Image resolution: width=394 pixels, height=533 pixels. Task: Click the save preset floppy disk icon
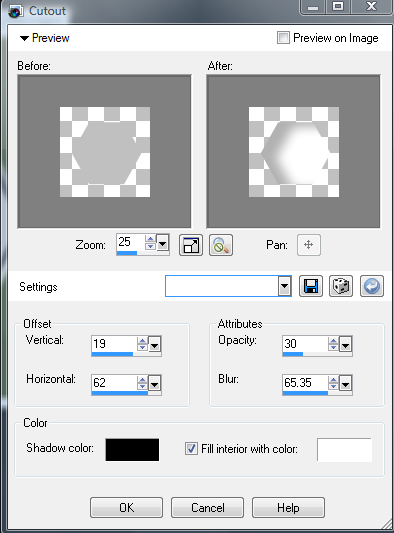tap(311, 286)
